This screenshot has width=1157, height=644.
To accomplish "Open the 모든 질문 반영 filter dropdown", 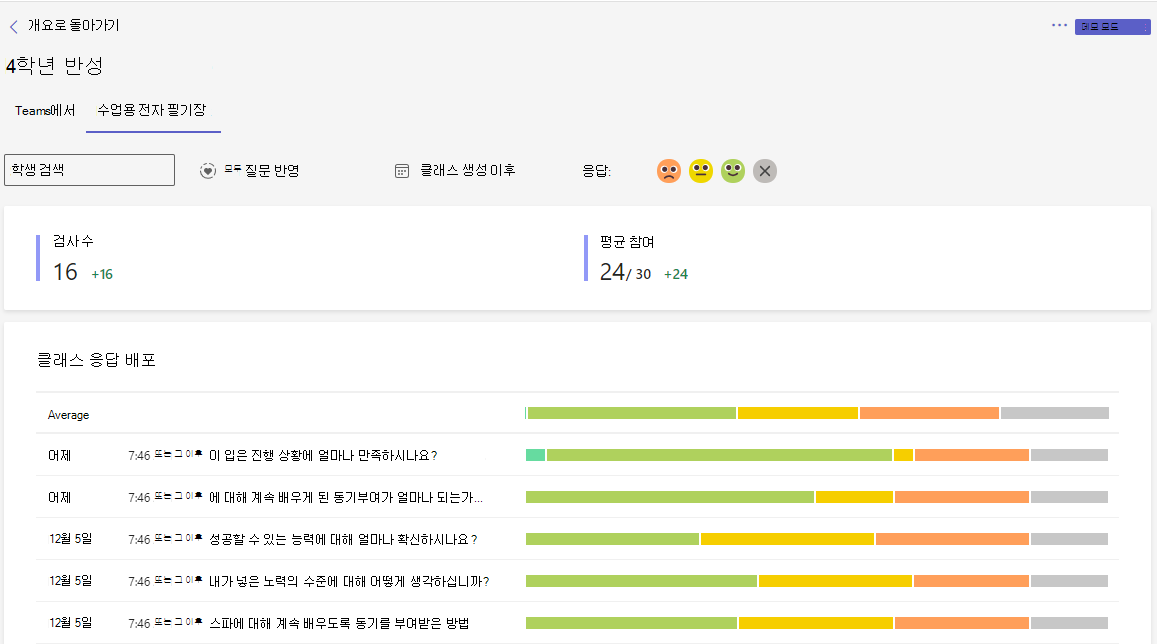I will click(249, 170).
